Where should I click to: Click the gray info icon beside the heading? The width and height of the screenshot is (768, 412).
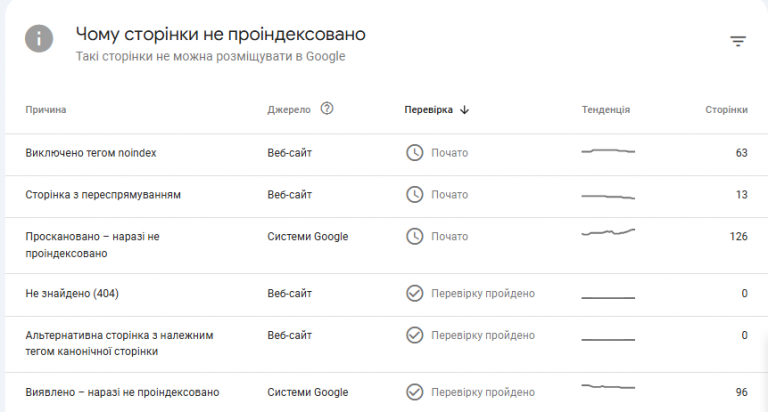click(39, 38)
